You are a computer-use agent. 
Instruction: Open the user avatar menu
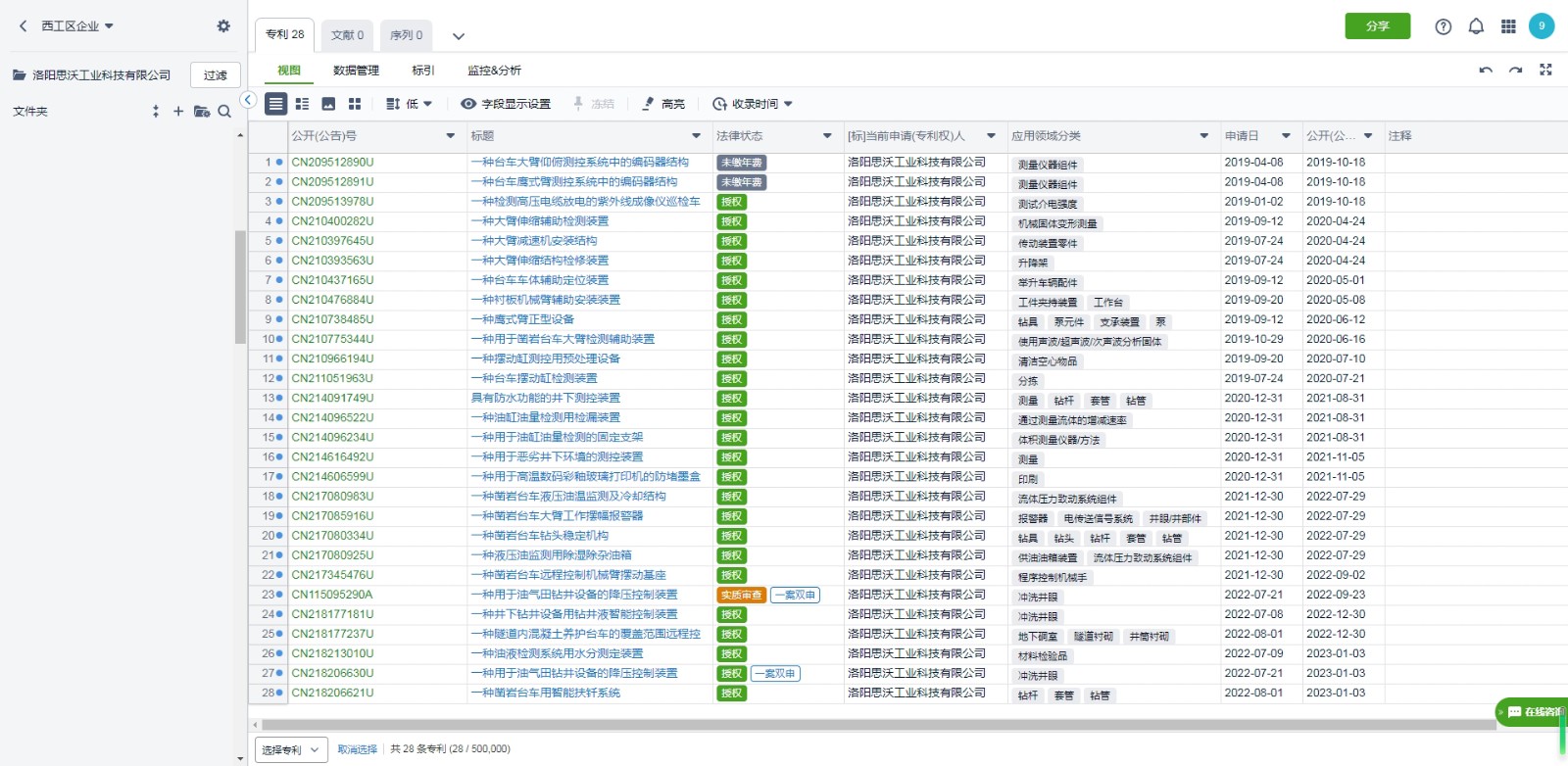1542,26
